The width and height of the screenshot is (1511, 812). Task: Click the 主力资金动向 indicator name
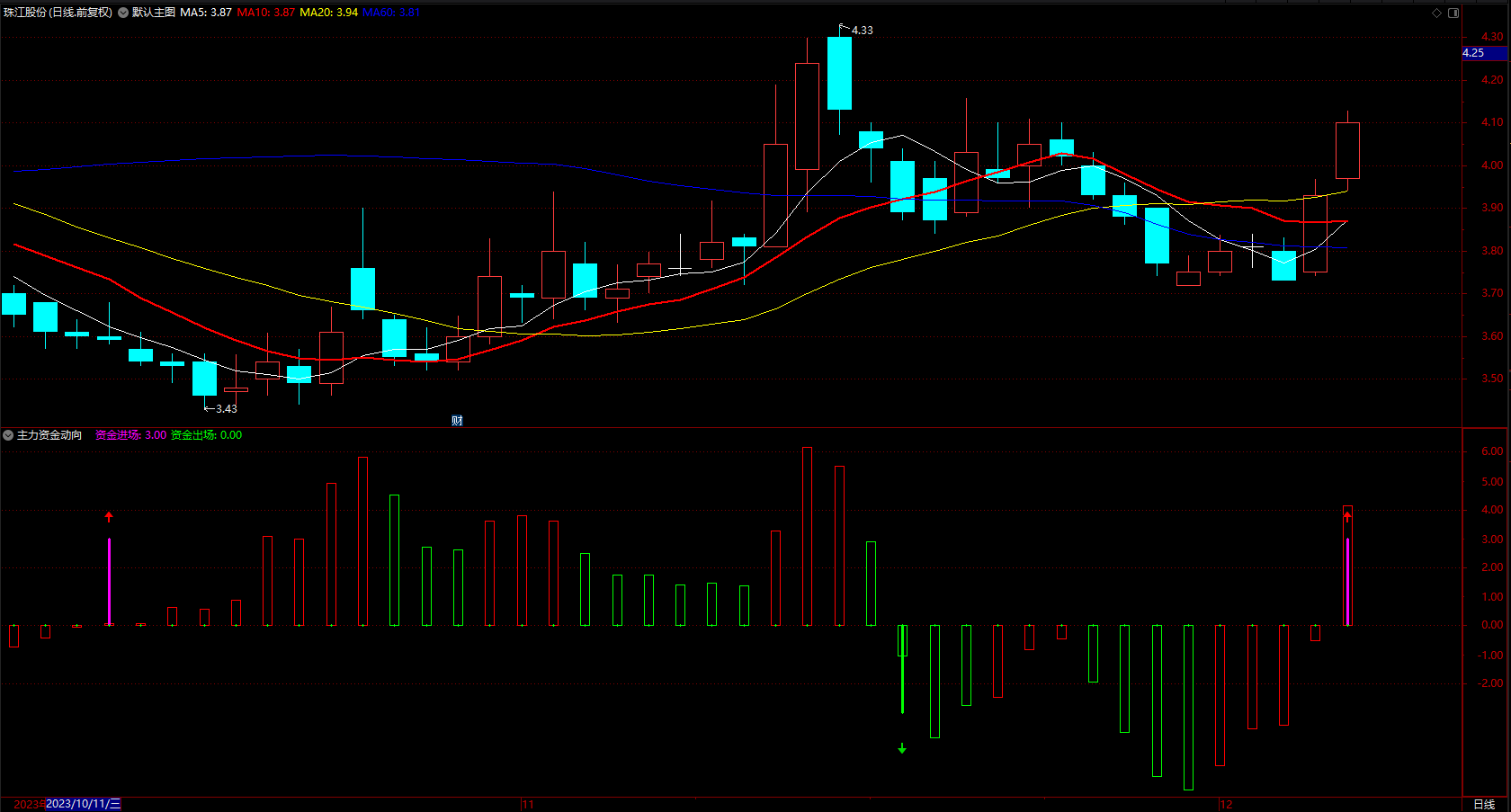coord(49,435)
